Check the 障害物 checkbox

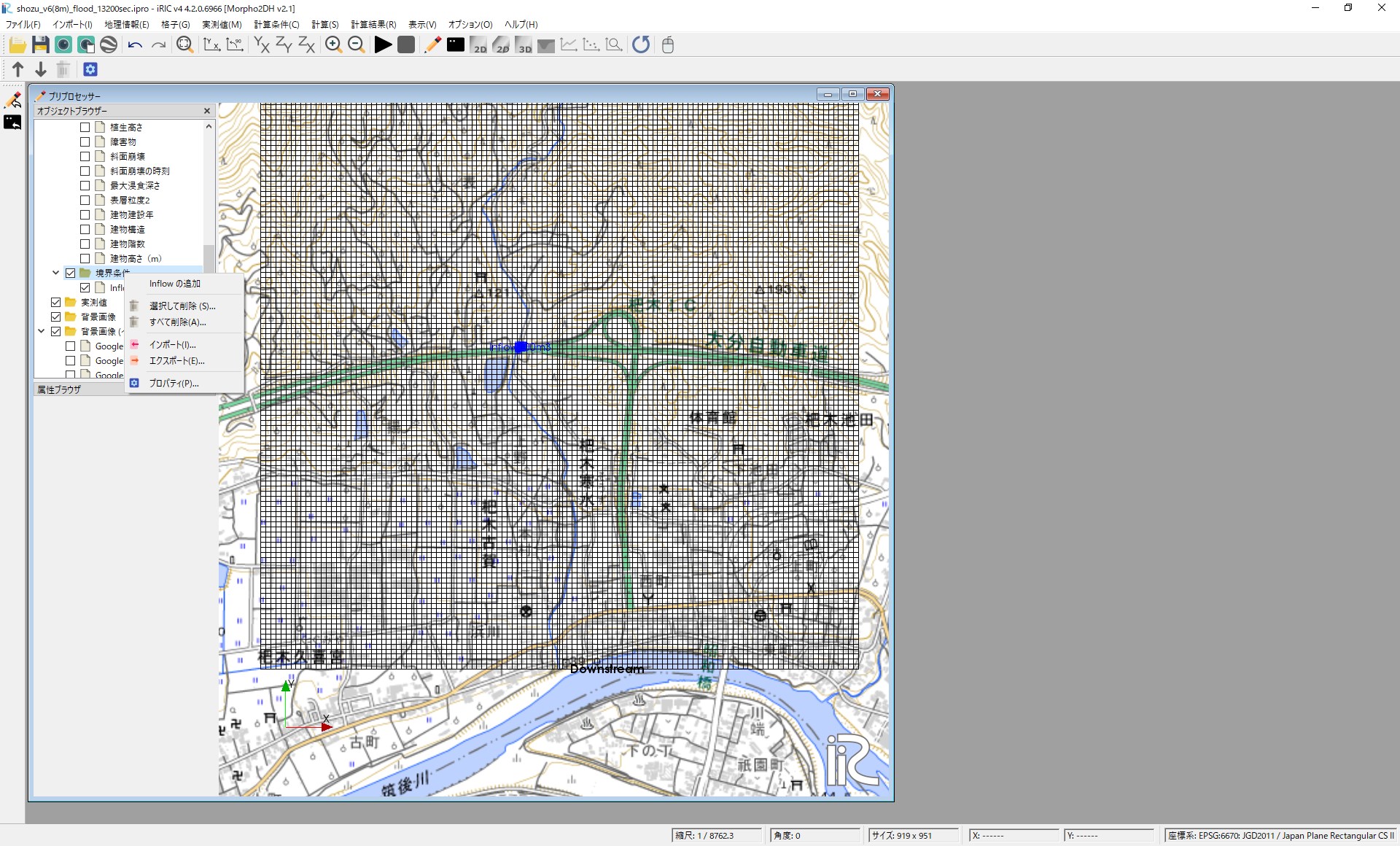[x=85, y=142]
